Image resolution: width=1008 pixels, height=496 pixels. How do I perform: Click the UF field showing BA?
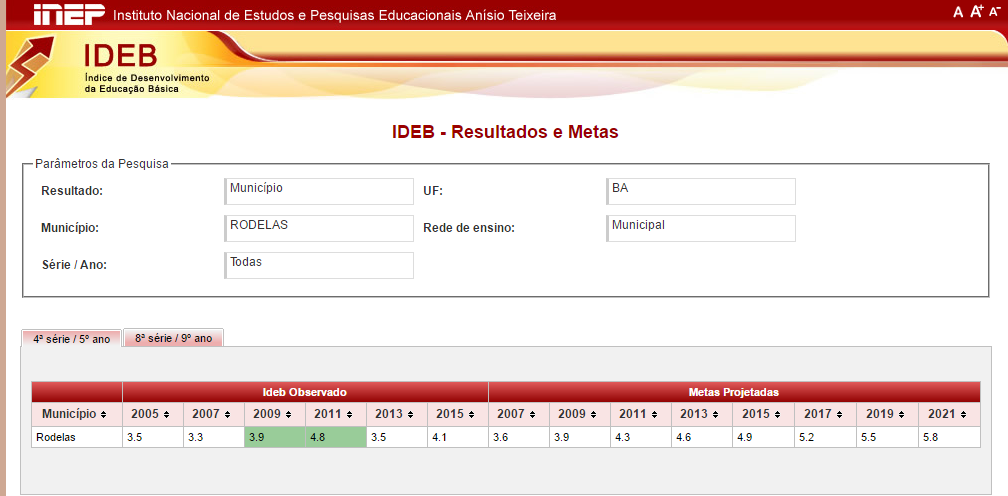(701, 191)
